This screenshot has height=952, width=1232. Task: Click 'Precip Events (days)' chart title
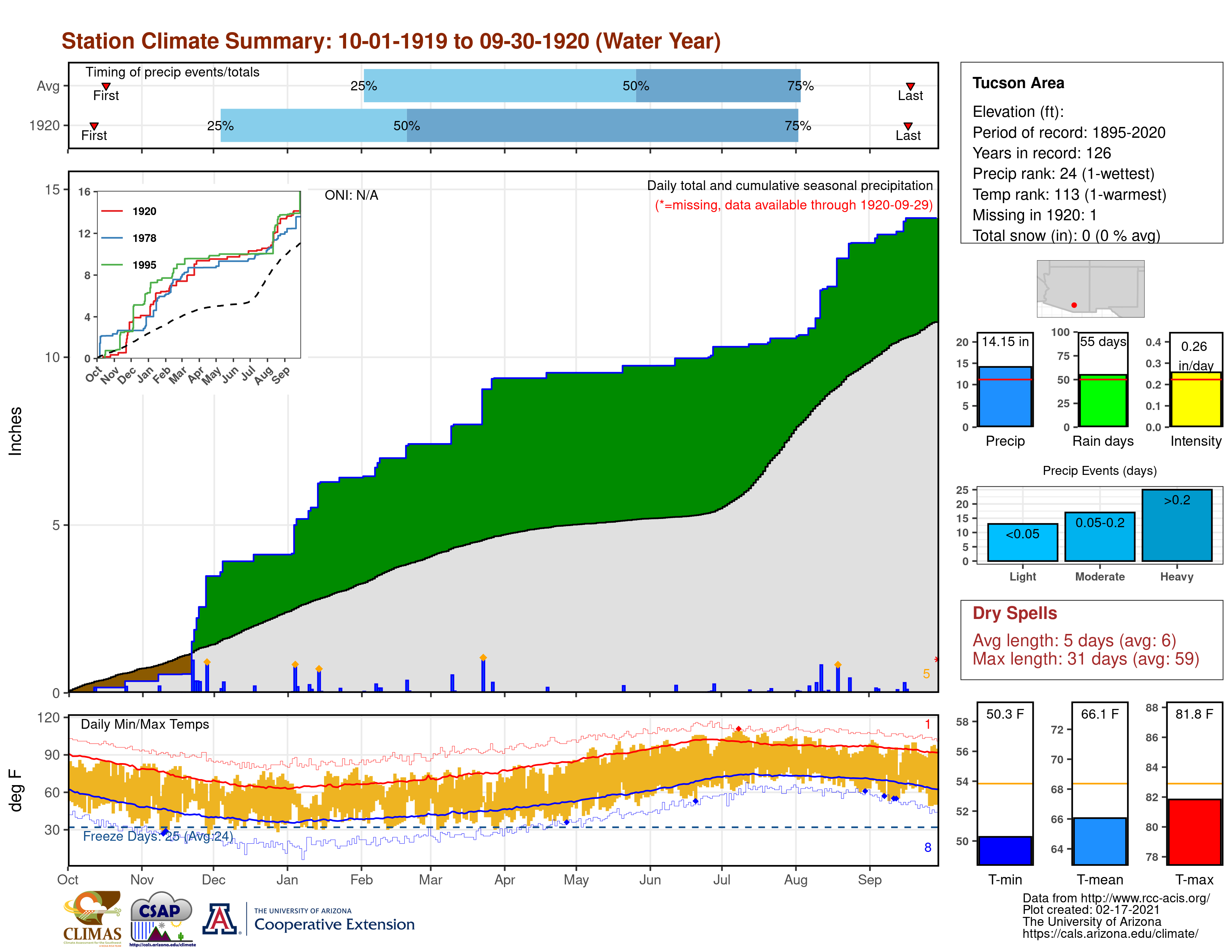[1099, 470]
